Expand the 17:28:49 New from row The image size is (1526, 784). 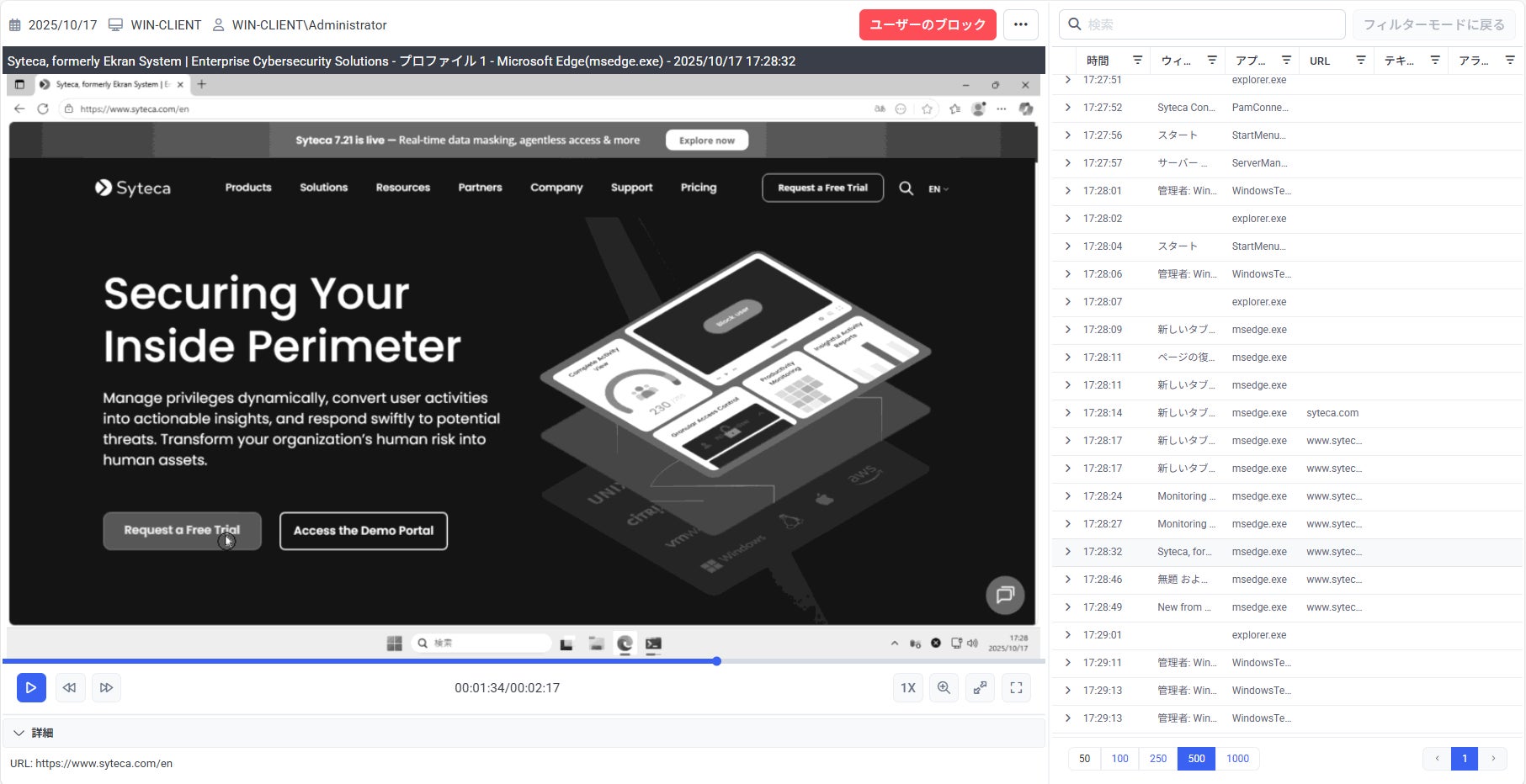coord(1068,607)
